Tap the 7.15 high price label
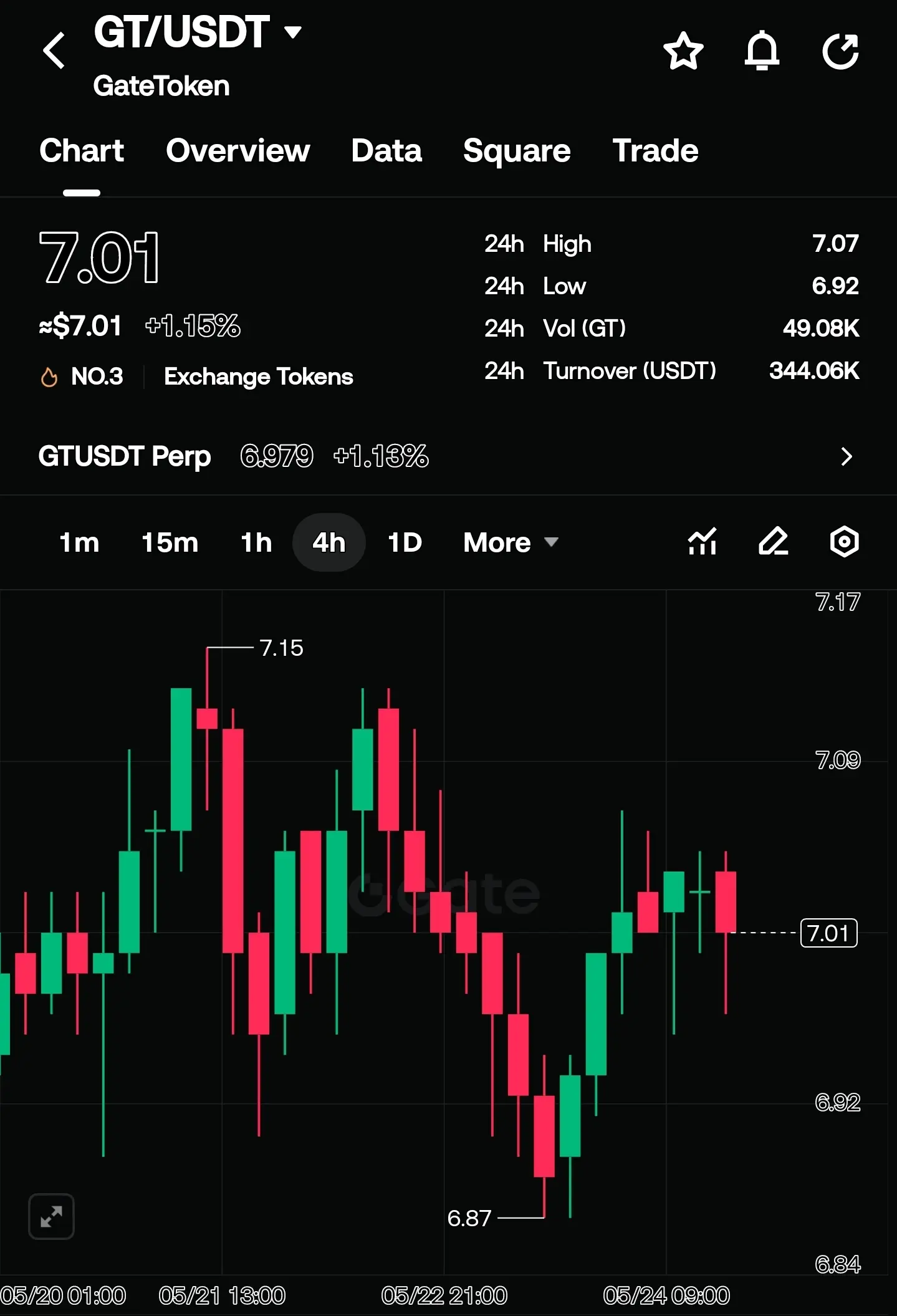The width and height of the screenshot is (897, 1316). [282, 648]
